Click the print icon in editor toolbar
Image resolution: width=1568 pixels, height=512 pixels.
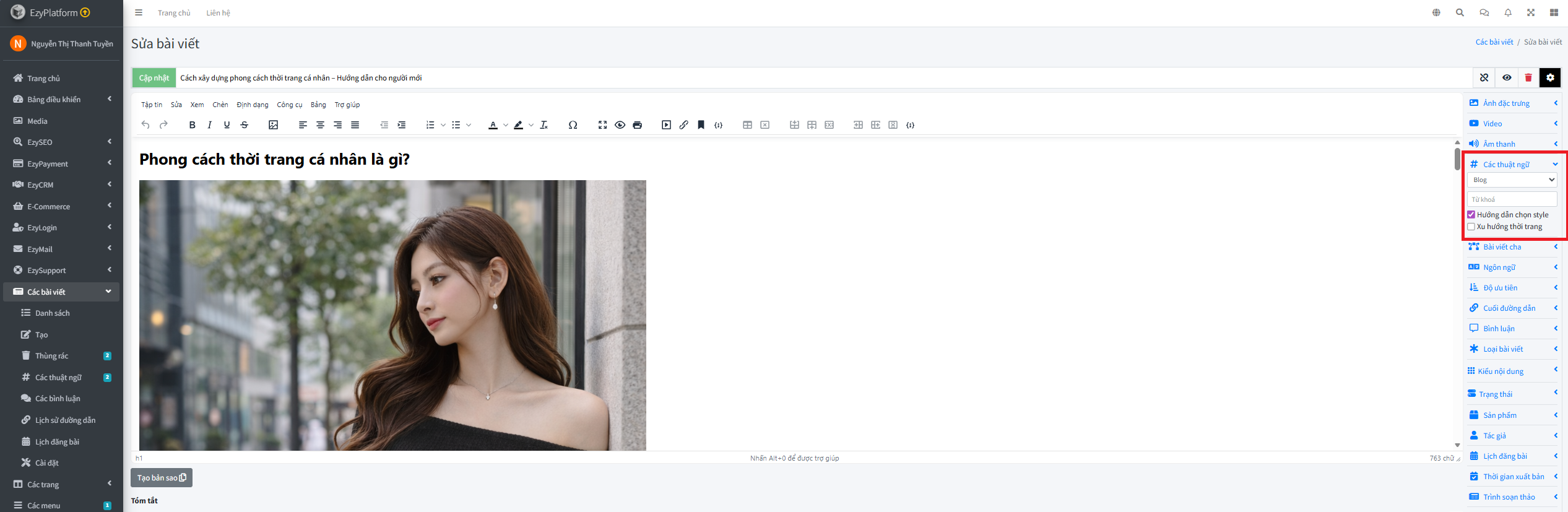(x=637, y=125)
